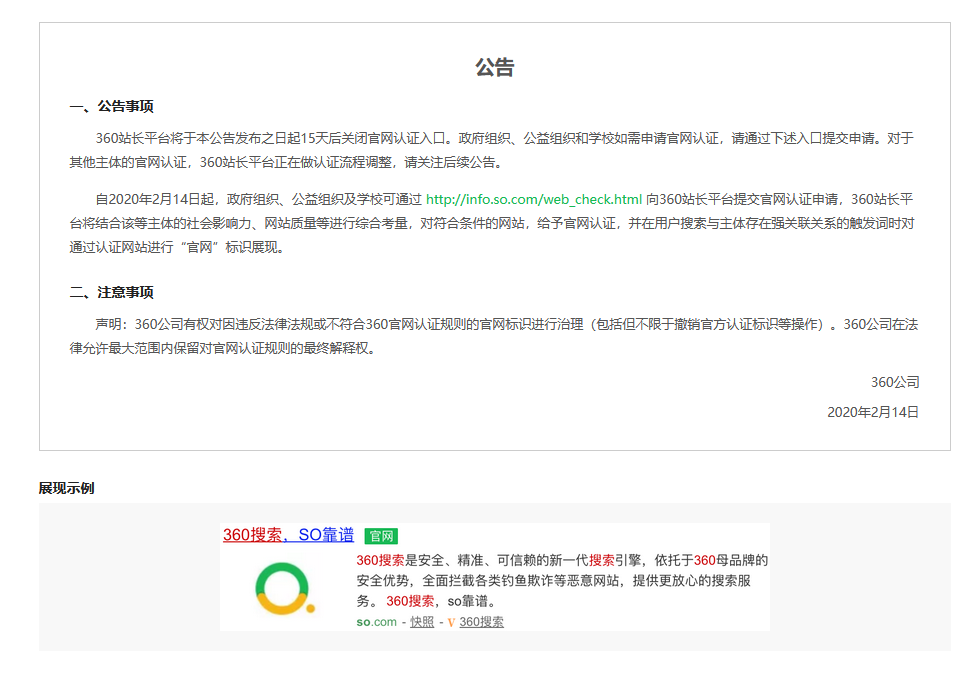Click the search result description text
Screen dimensions: 974x674
pyautogui.click(x=562, y=580)
